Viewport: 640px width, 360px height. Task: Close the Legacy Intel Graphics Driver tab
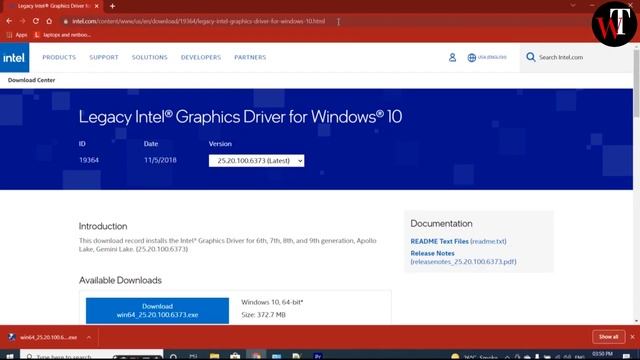coord(97,6)
